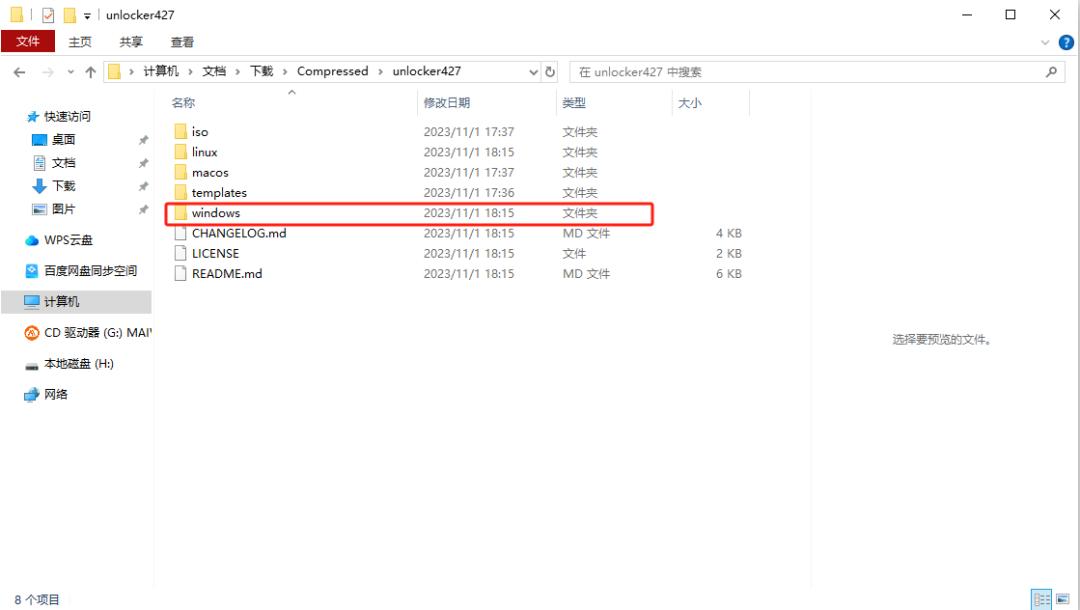Expand the customize quick access toolbar dropdown
The width and height of the screenshot is (1080, 610).
coord(87,14)
